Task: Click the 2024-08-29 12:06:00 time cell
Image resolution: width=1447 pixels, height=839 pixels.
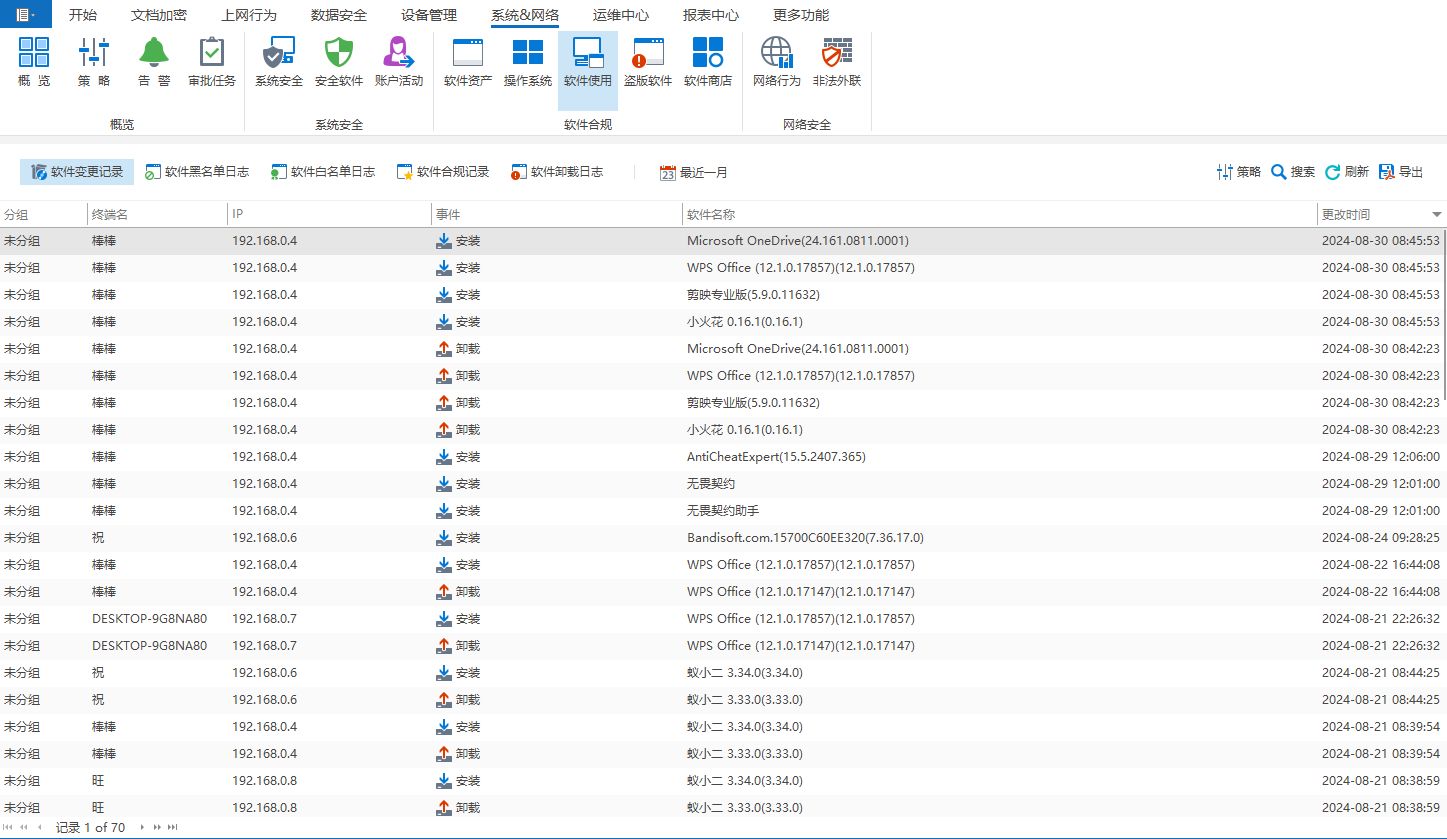Action: 1381,456
